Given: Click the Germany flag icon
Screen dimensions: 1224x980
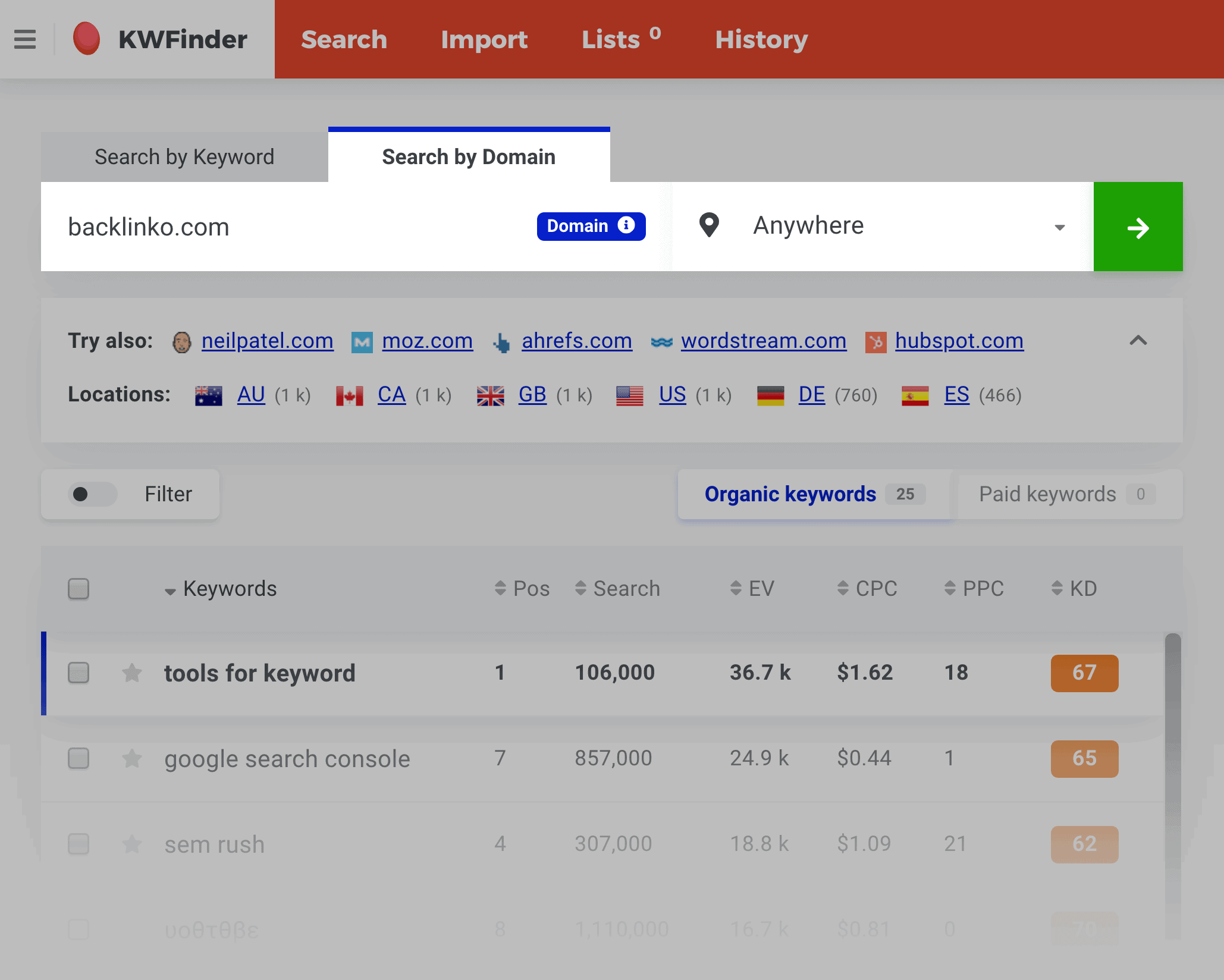Looking at the screenshot, I should pos(771,395).
